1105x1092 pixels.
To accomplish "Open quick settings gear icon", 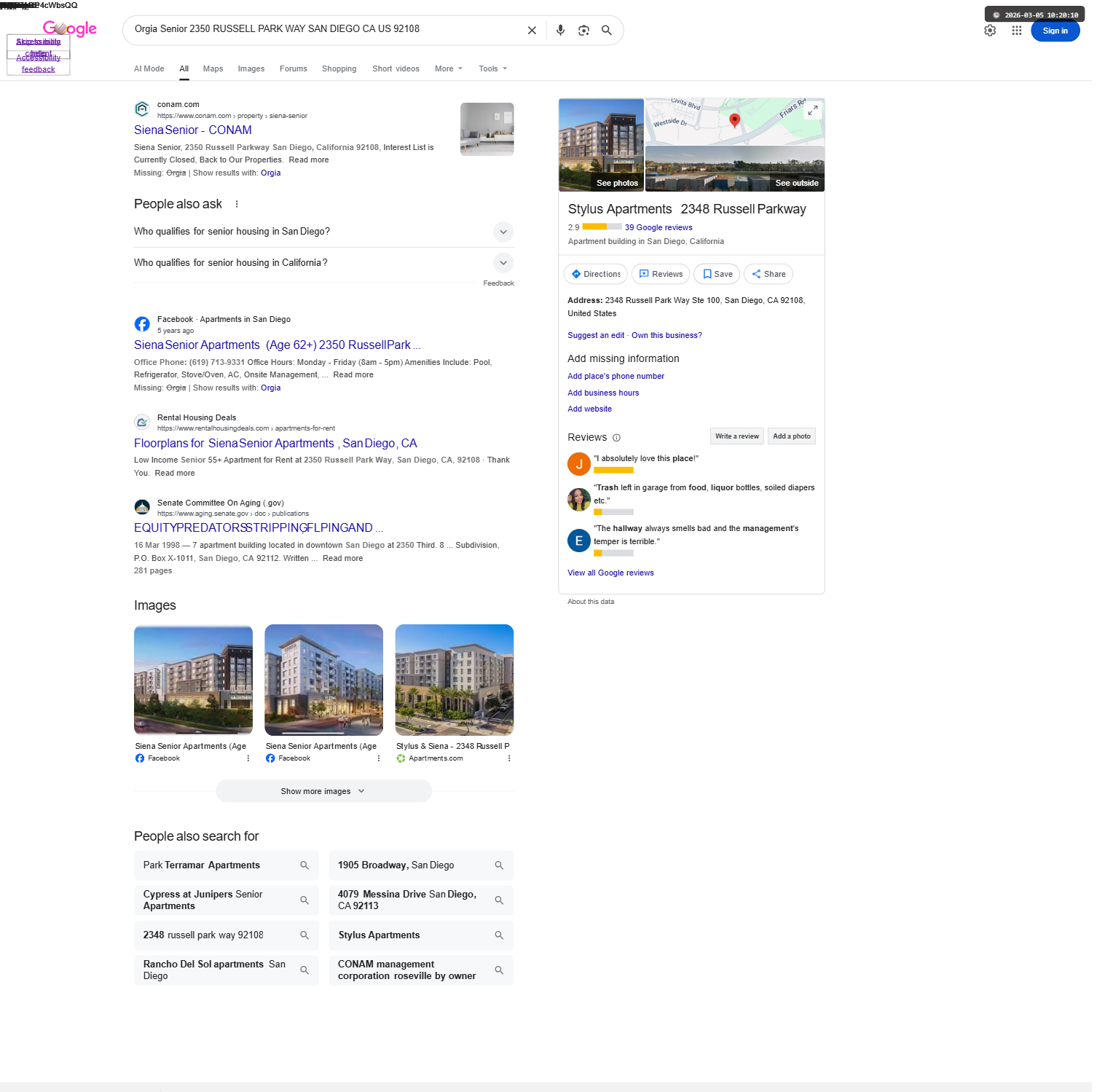I will 990,31.
